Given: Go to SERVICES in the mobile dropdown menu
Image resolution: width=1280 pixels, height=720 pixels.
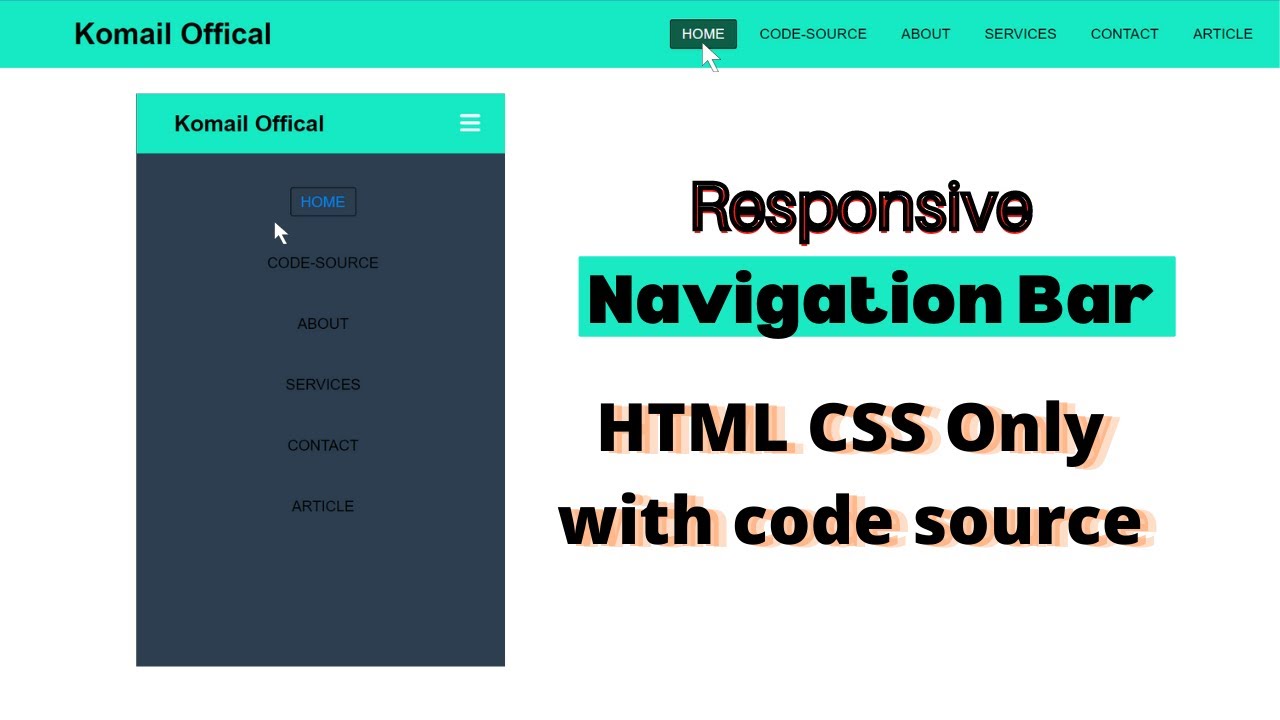Looking at the screenshot, I should pos(323,385).
